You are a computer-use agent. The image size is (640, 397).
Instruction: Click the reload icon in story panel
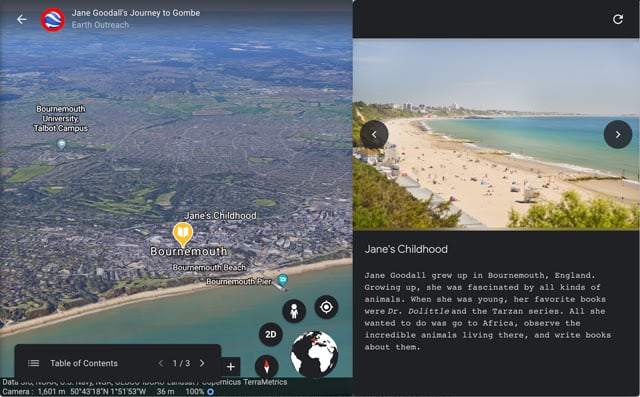pyautogui.click(x=618, y=19)
